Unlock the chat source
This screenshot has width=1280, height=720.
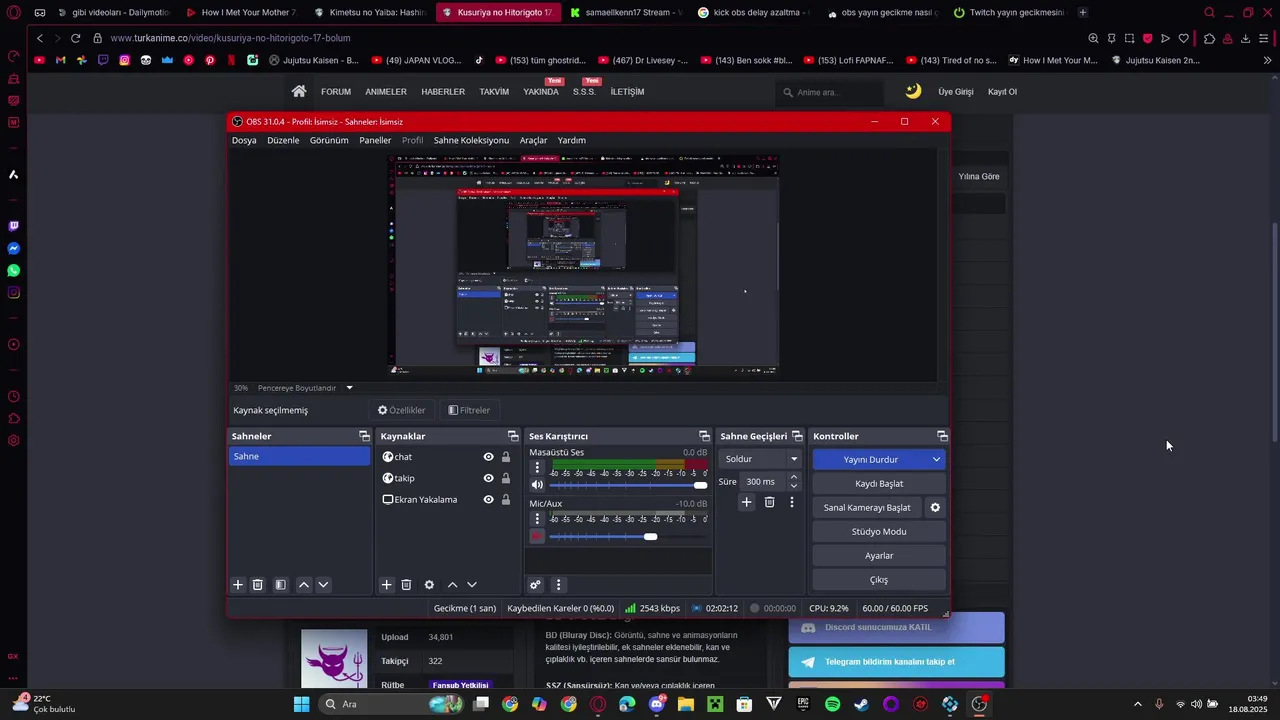coord(506,457)
